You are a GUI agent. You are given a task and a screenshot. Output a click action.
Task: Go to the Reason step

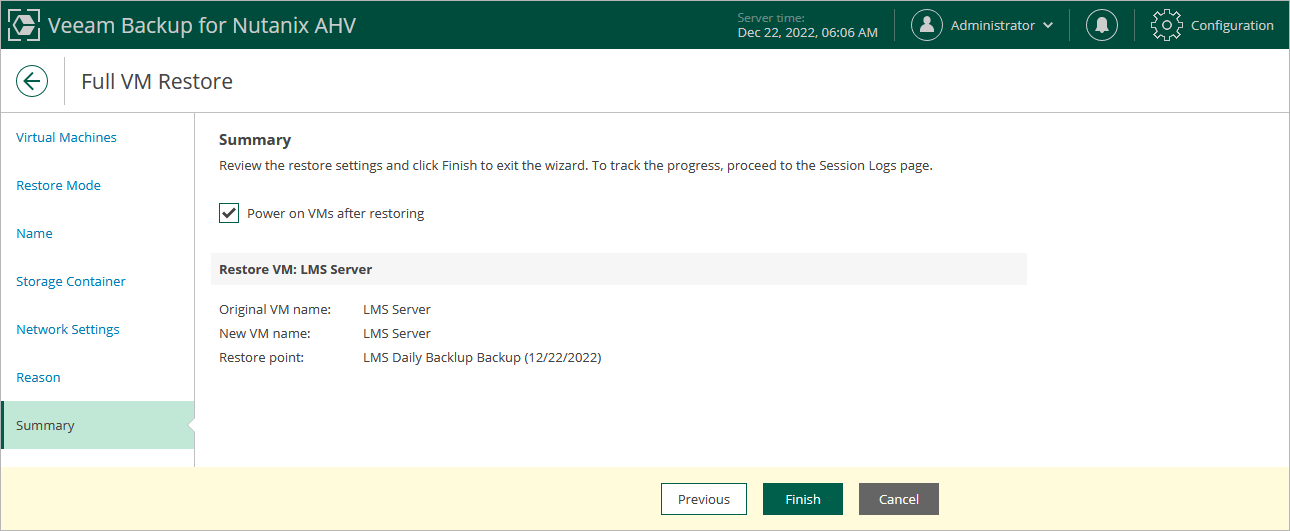[x=38, y=378]
